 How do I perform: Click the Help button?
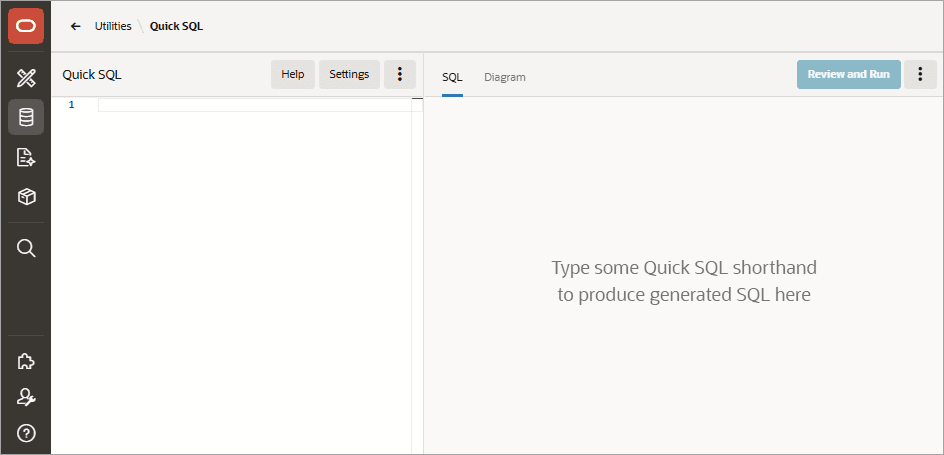(x=293, y=75)
